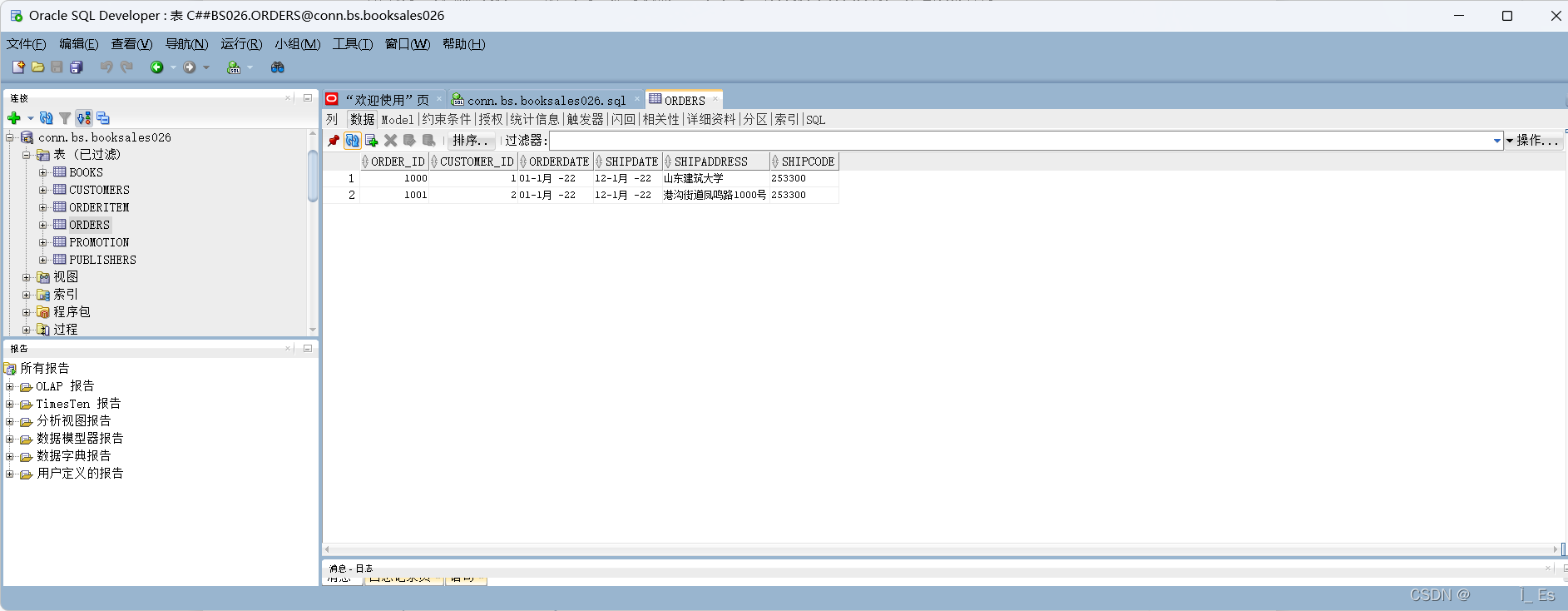The width and height of the screenshot is (1568, 611).
Task: Switch to the 触发器 sub-tab
Action: 586,119
